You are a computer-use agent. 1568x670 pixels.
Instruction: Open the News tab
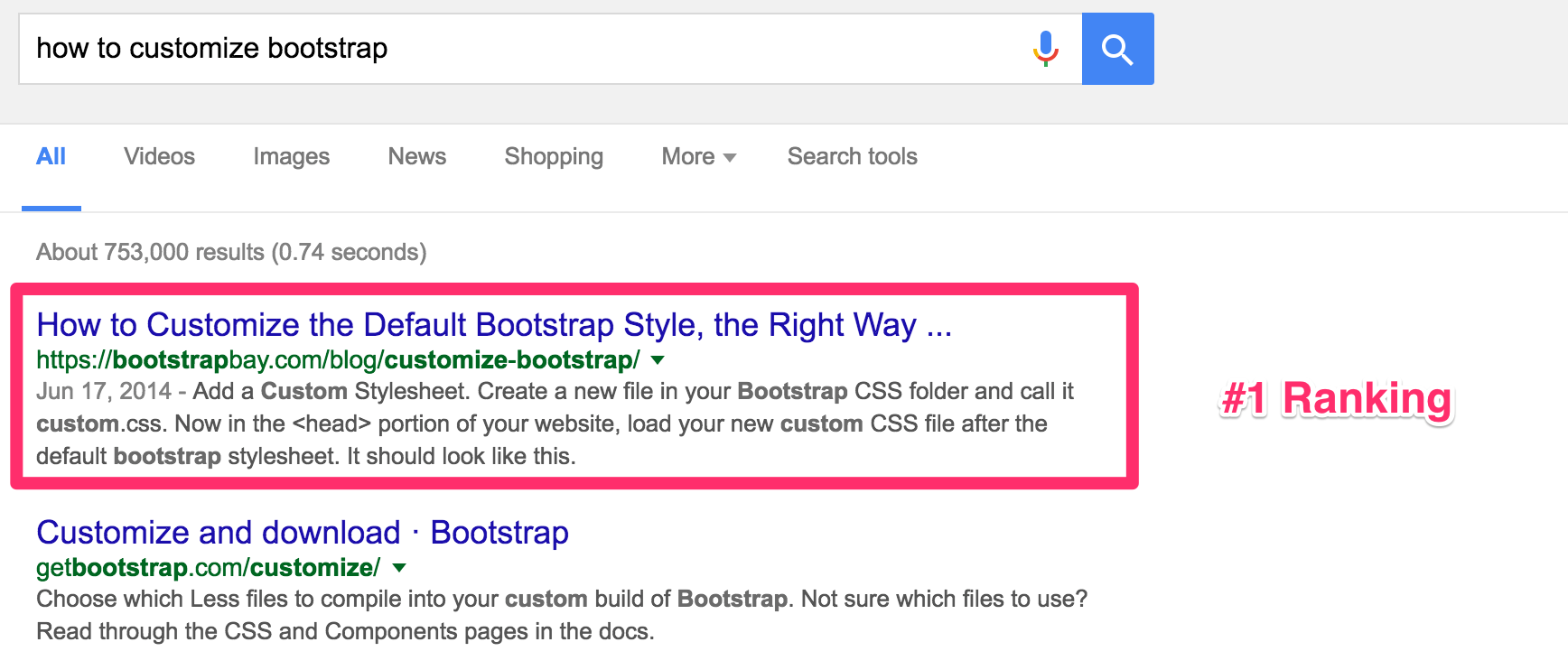(x=417, y=157)
